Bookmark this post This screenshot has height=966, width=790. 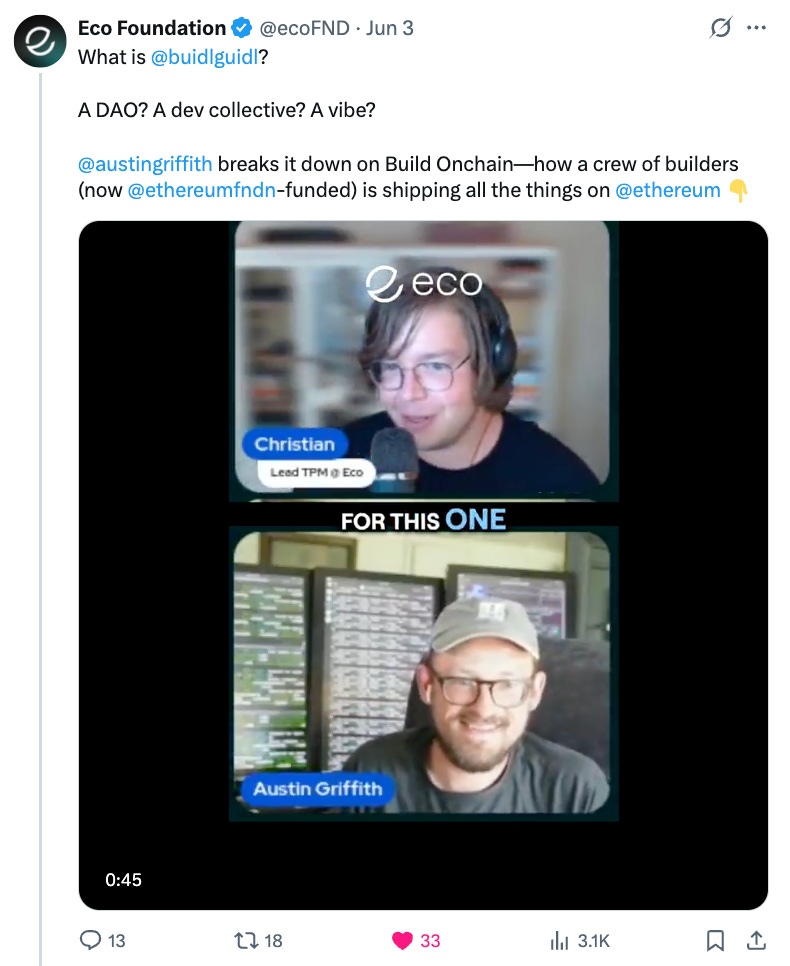point(715,940)
